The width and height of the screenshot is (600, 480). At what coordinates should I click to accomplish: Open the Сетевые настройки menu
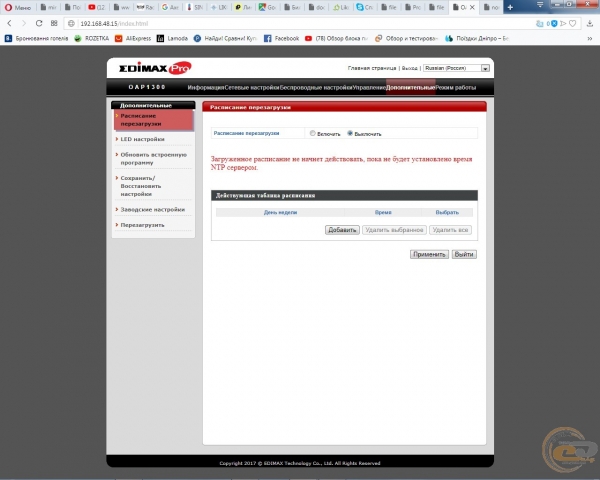pos(251,87)
